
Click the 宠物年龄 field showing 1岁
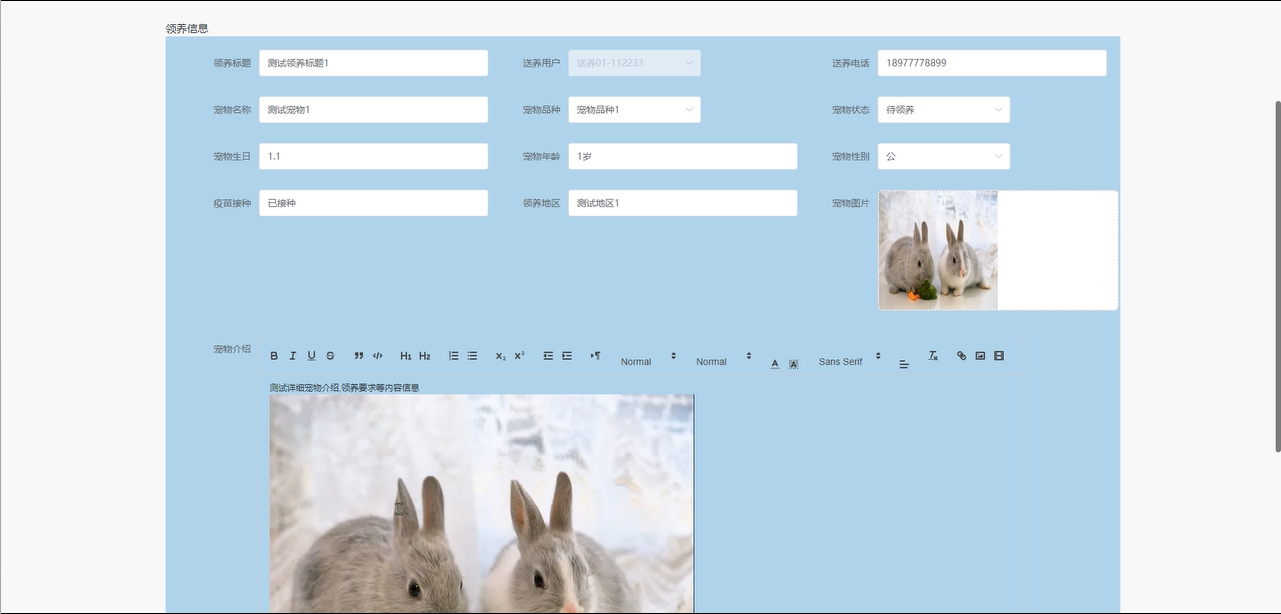[683, 157]
